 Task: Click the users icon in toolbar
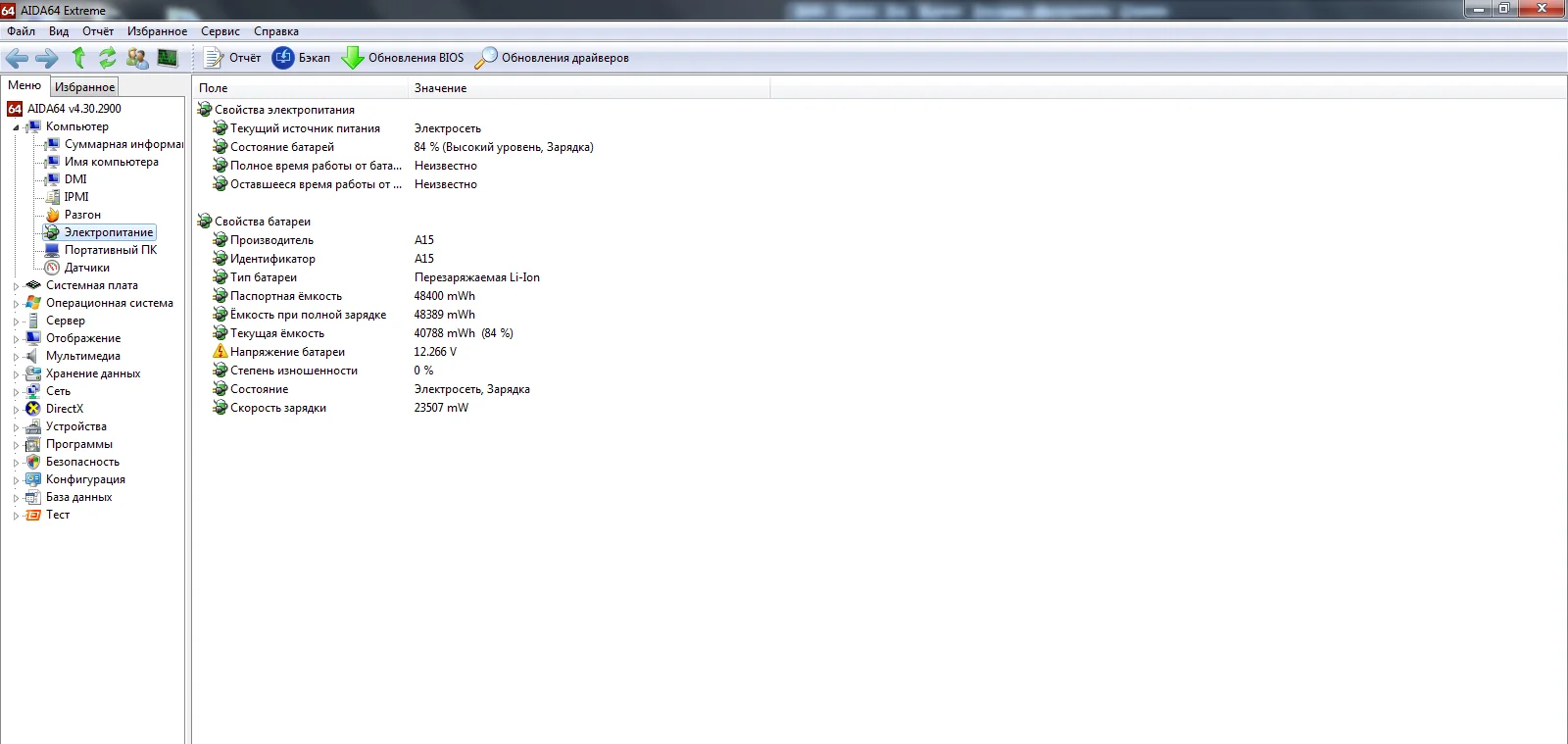click(x=137, y=58)
